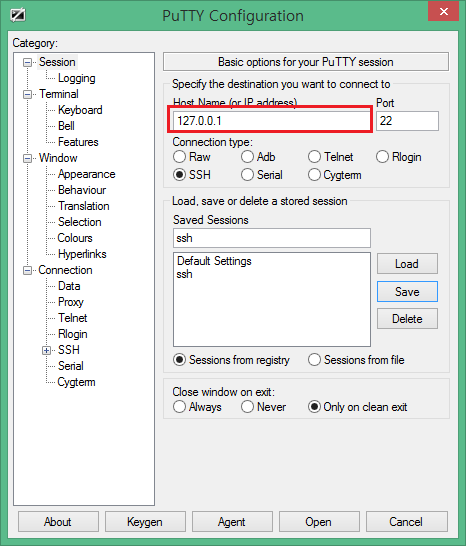Open the Hyperlinks category
The image size is (466, 546).
click(x=82, y=254)
